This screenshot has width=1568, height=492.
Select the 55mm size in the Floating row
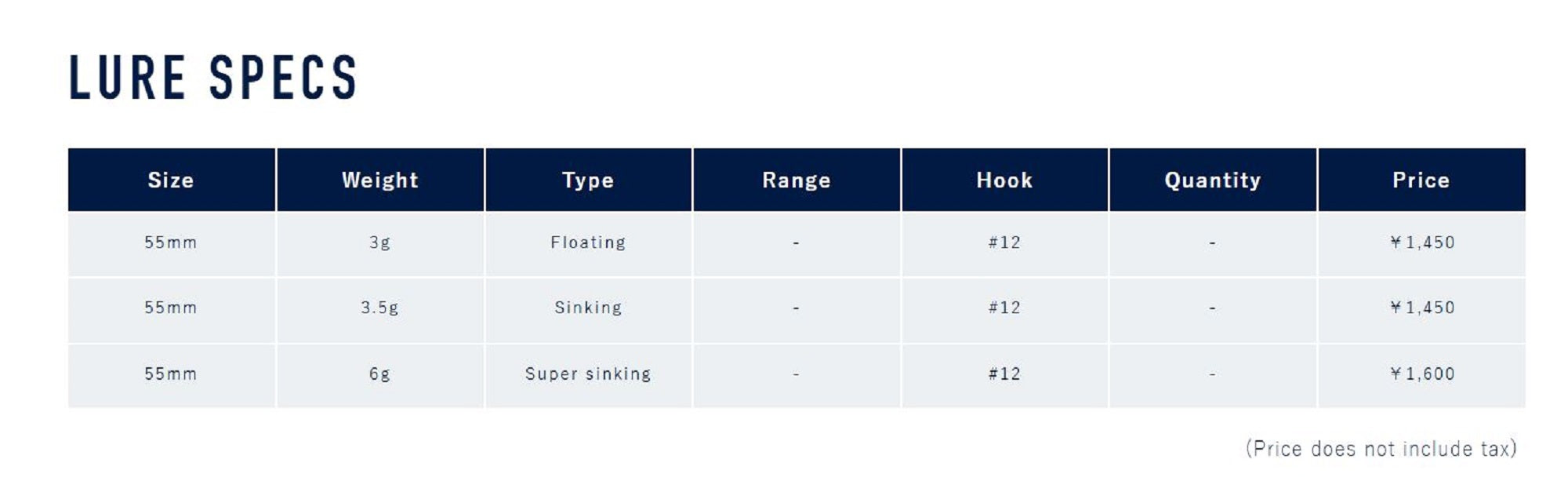tap(171, 243)
